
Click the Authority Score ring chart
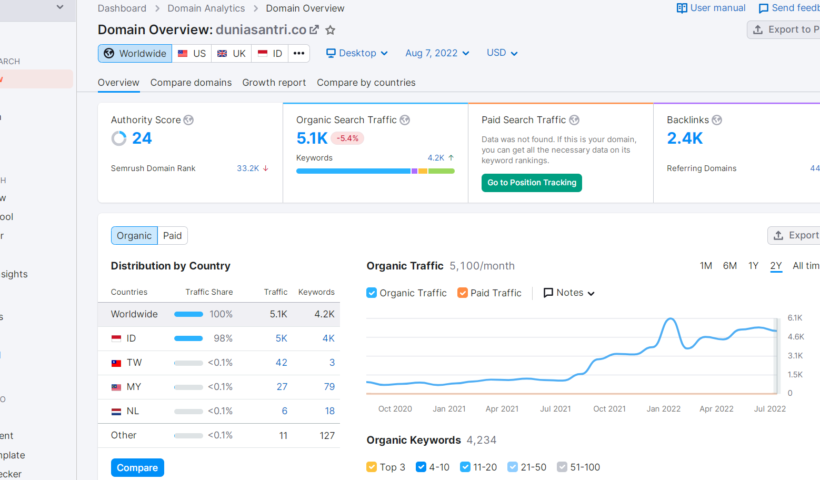tap(119, 139)
